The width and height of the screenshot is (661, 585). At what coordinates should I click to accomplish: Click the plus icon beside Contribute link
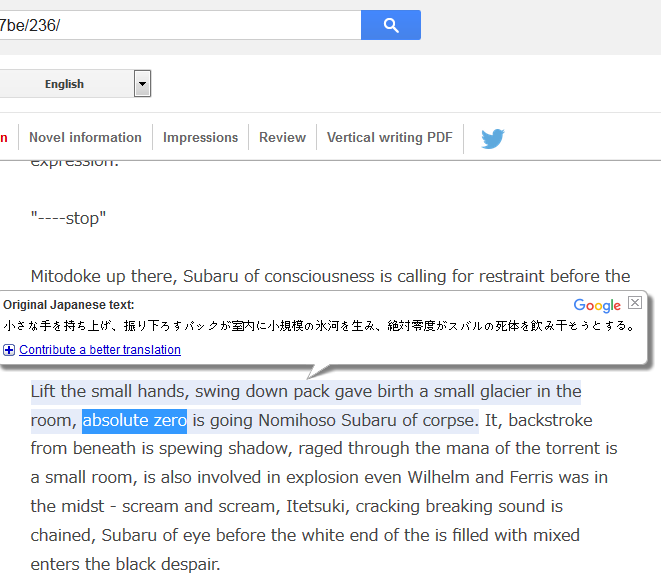[9, 350]
